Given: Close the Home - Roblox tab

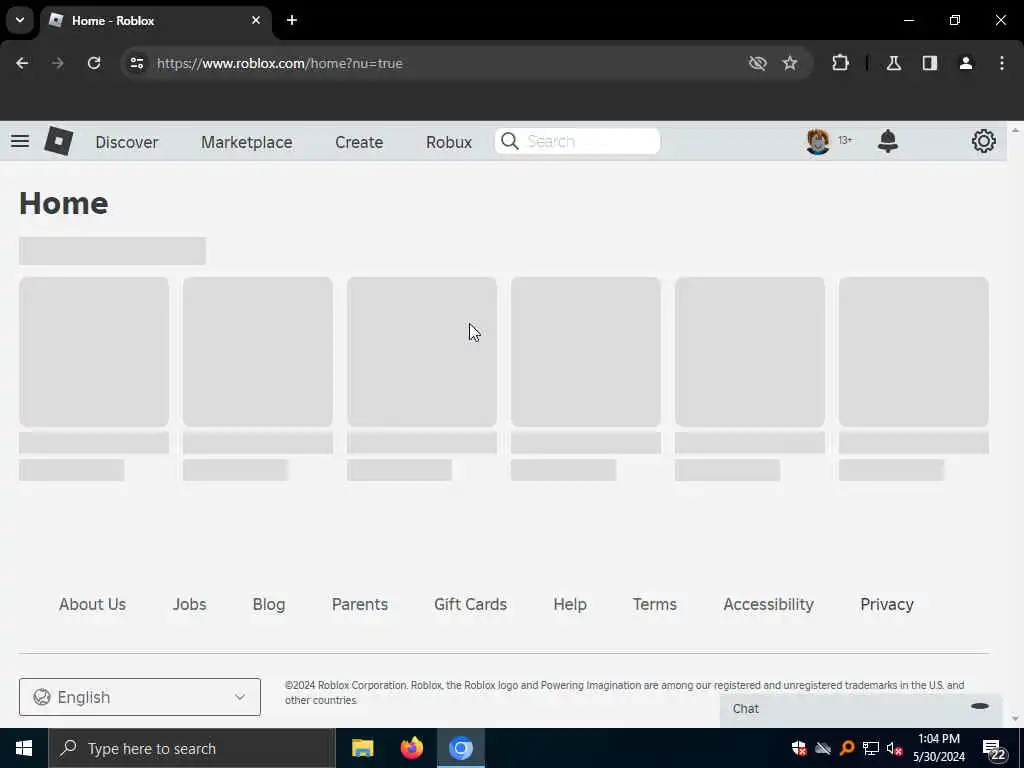Looking at the screenshot, I should (x=256, y=20).
